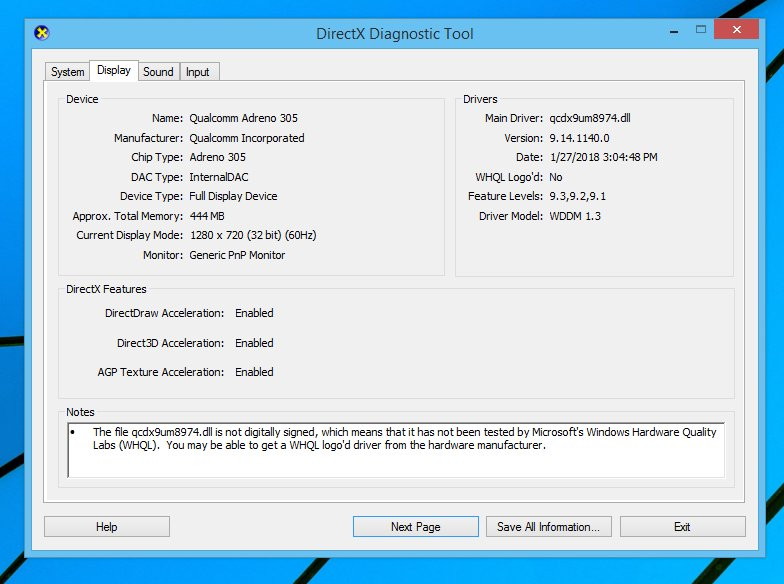Open the Sound tab
The width and height of the screenshot is (784, 584).
point(158,72)
